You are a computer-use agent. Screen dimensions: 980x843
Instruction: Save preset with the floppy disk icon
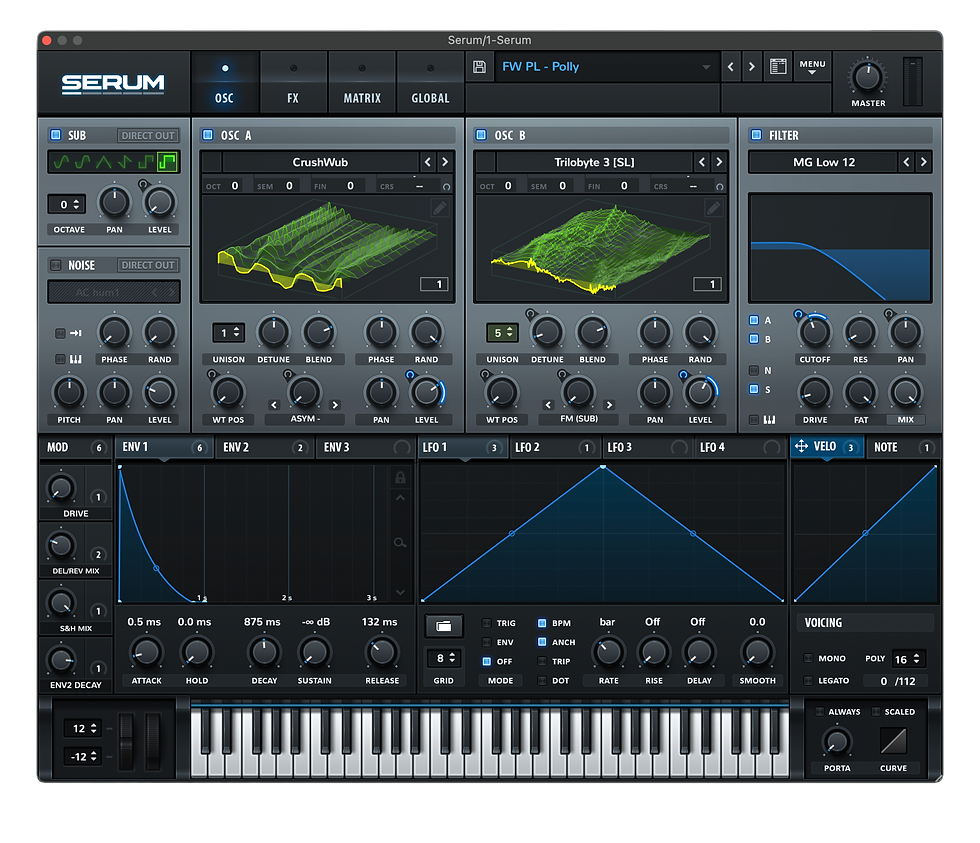click(479, 67)
